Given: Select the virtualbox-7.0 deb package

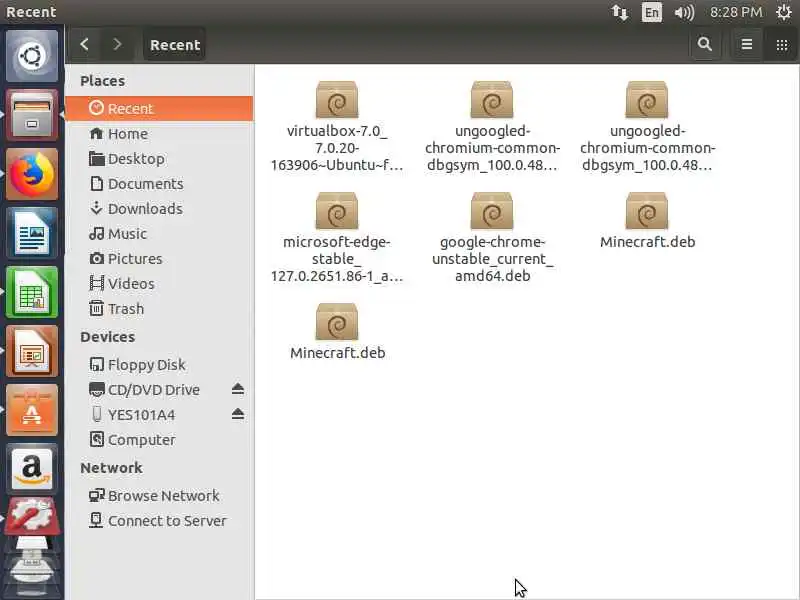Looking at the screenshot, I should point(337,127).
